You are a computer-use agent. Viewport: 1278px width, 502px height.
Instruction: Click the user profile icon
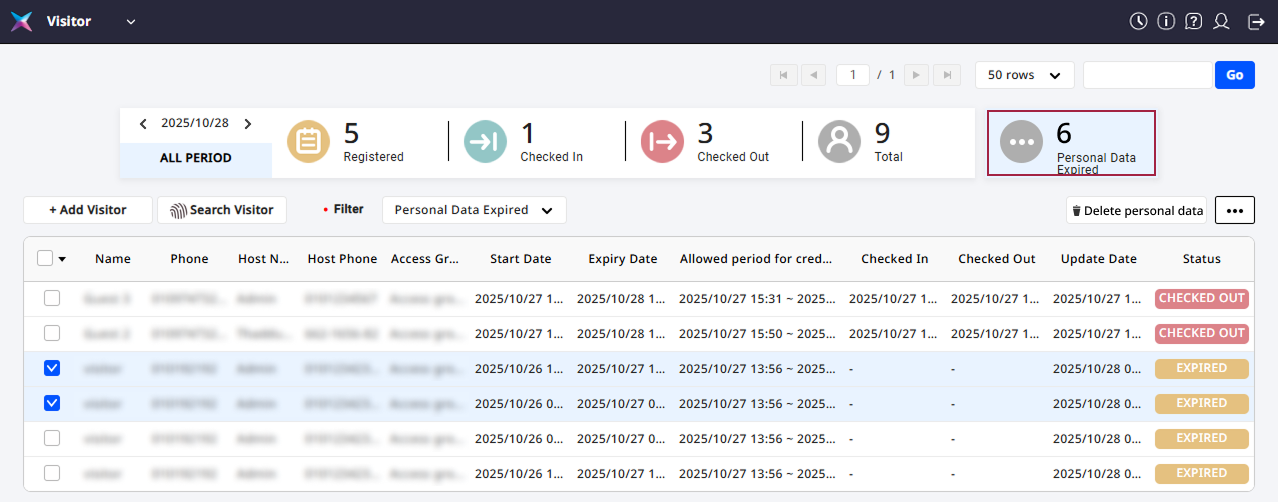click(x=1221, y=22)
